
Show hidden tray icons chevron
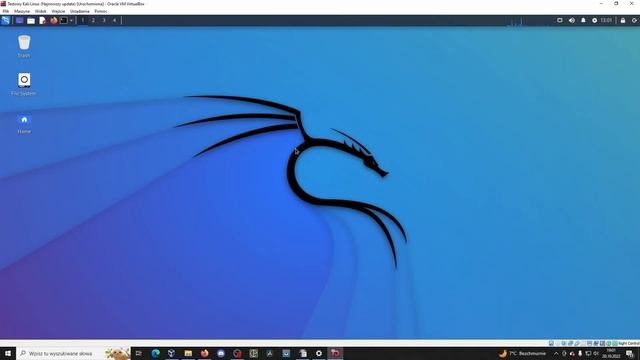(556, 353)
